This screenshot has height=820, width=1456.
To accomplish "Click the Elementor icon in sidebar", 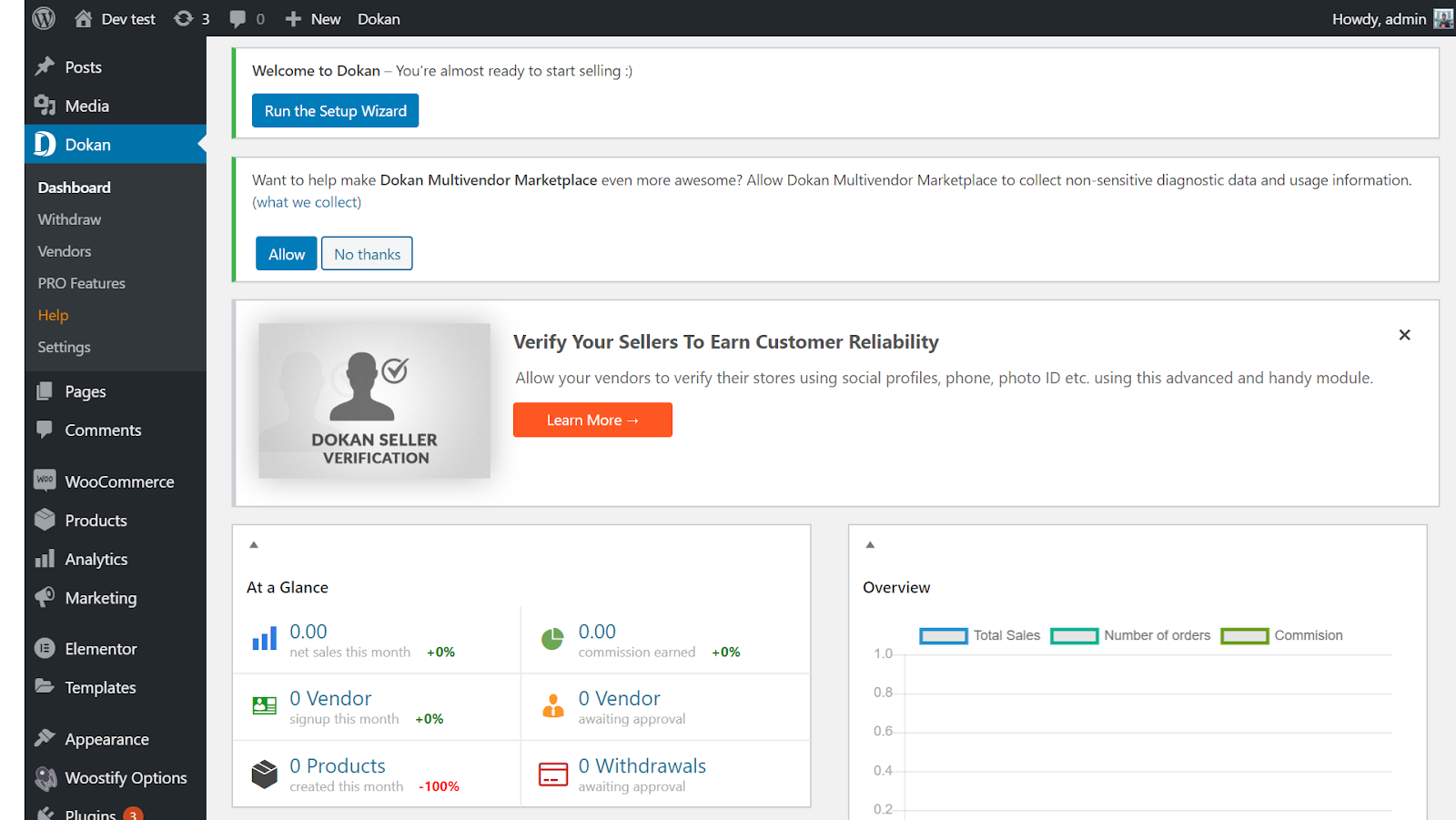I will (45, 648).
